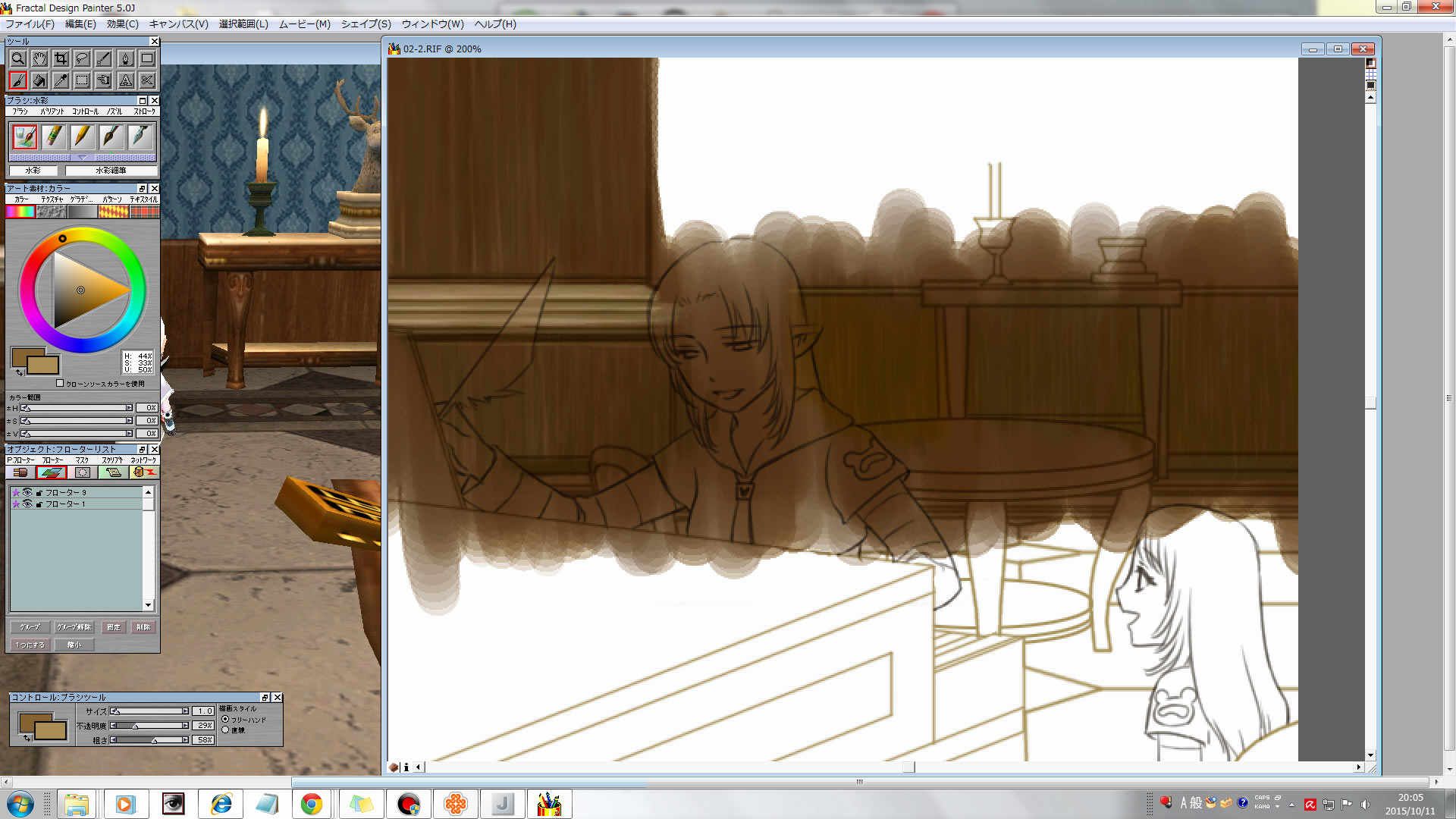Pick the Paint Bucket tool
Screen dimensions: 1456x819
pos(39,80)
